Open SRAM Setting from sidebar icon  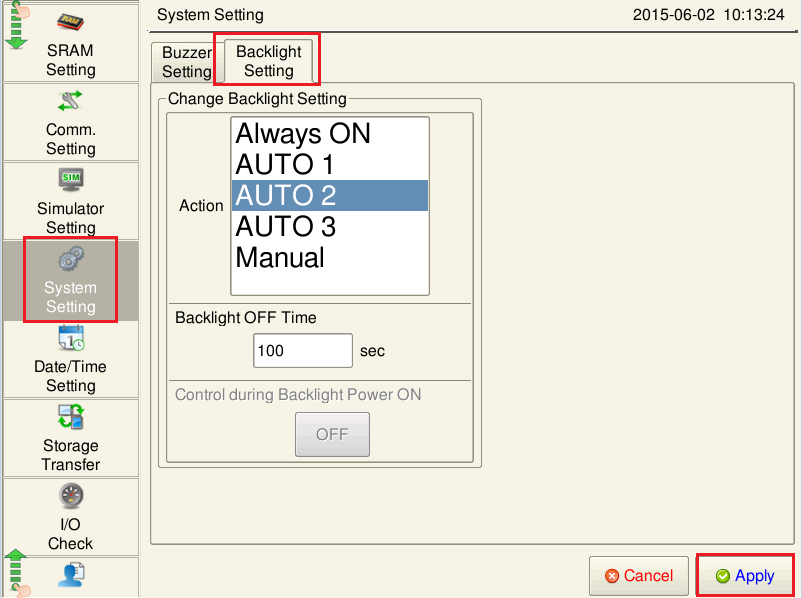click(x=70, y=20)
